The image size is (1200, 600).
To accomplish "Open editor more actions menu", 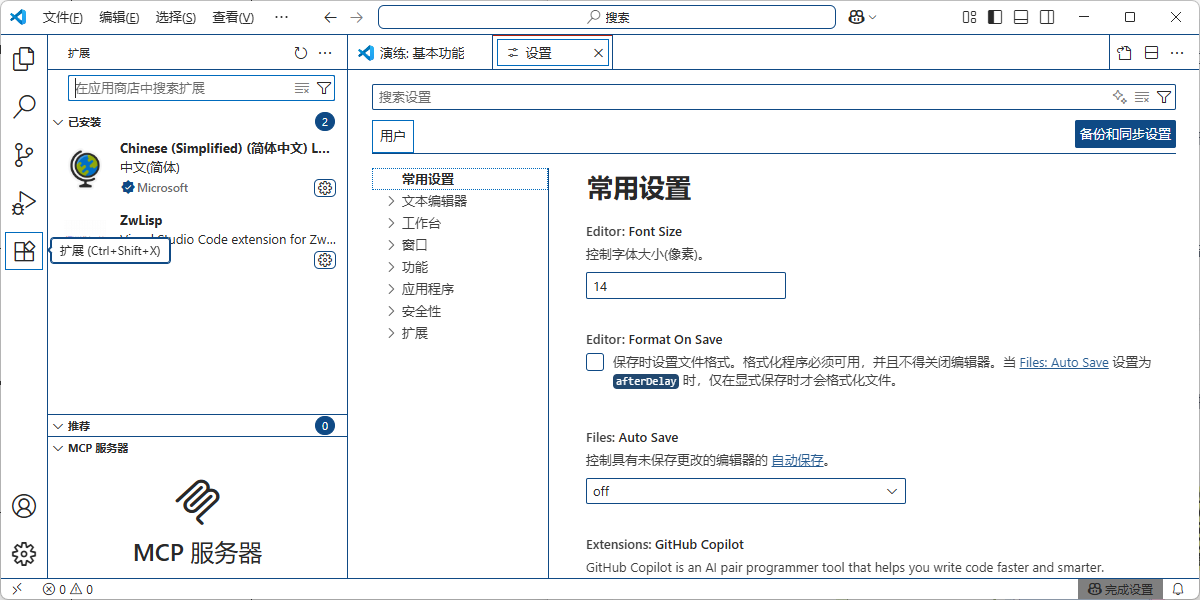I will (1177, 53).
